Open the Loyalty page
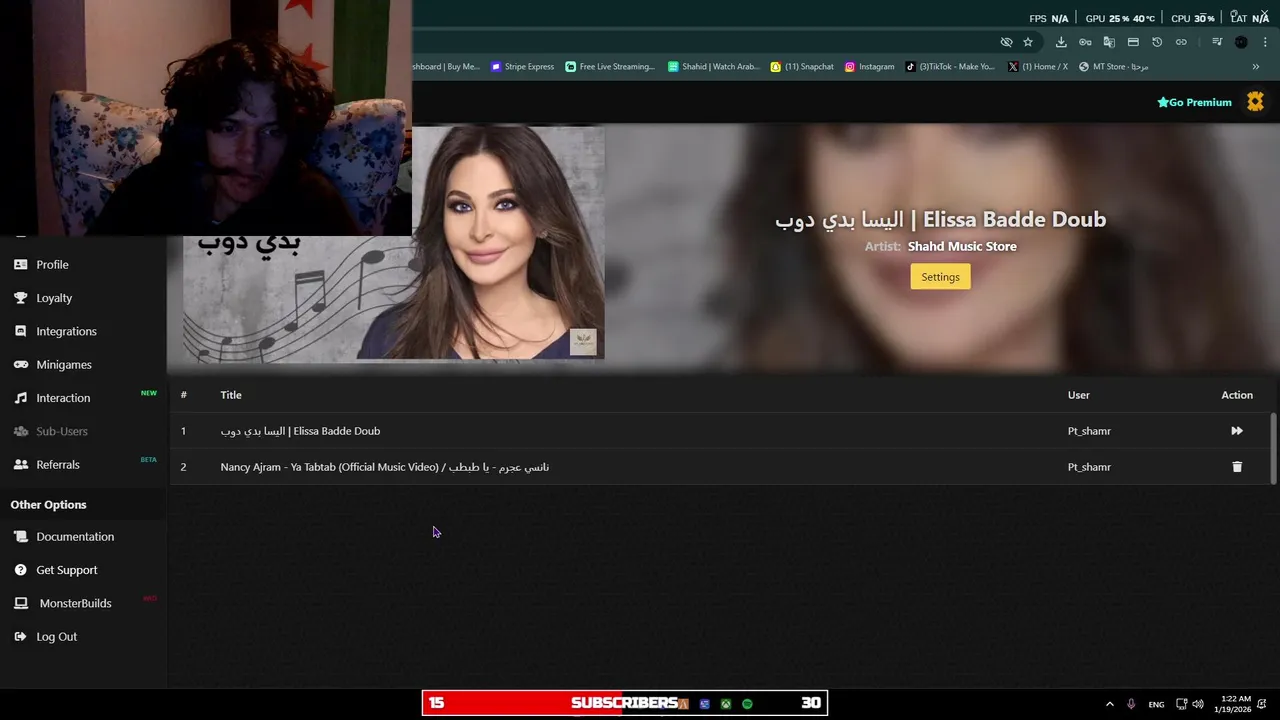The height and width of the screenshot is (720, 1280). coord(54,298)
